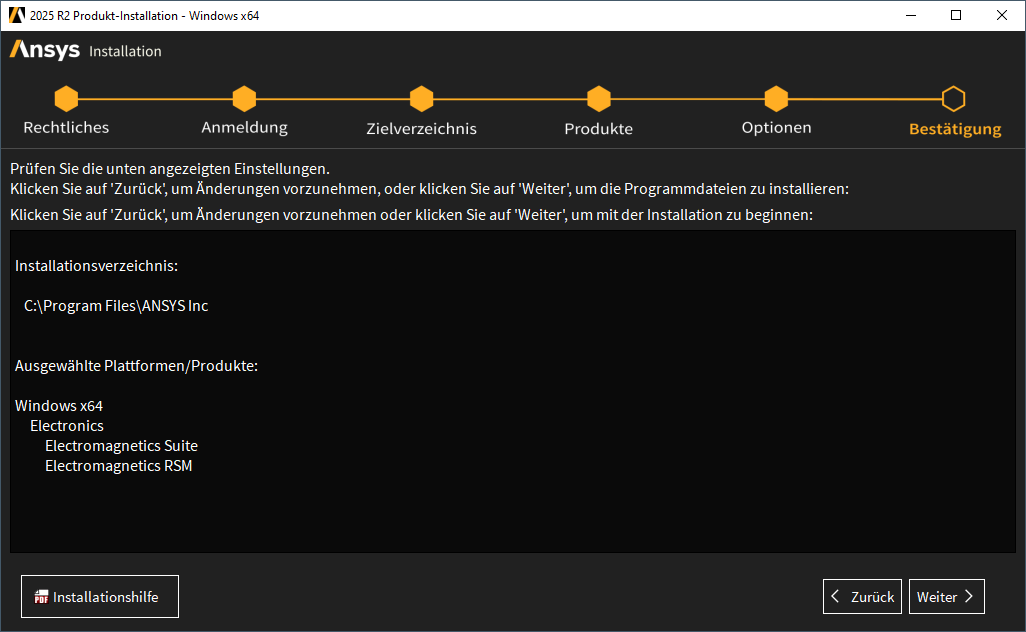Image resolution: width=1026 pixels, height=632 pixels.
Task: Select the Anmeldung step label
Action: (244, 128)
